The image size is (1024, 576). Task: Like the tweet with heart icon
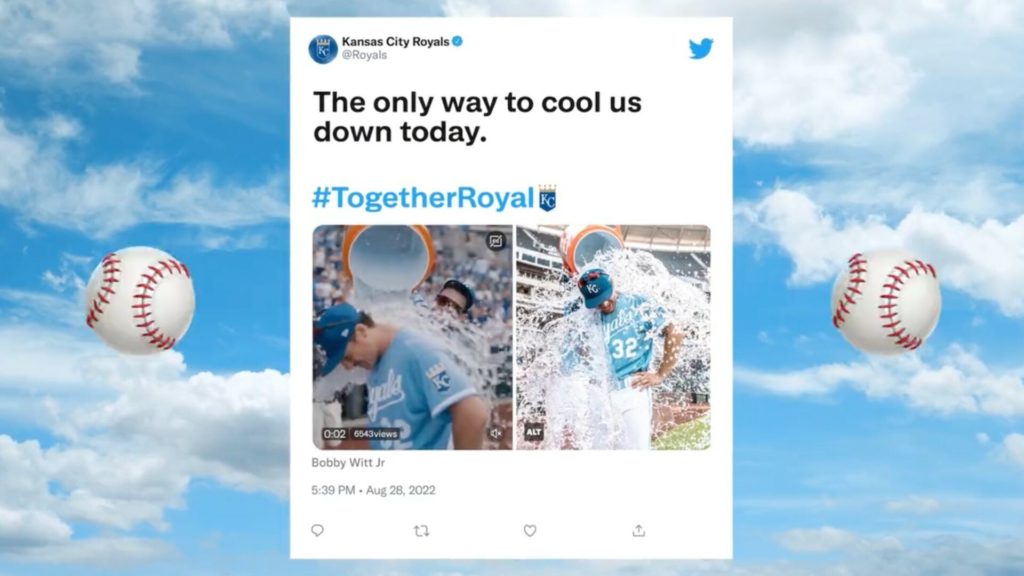530,530
